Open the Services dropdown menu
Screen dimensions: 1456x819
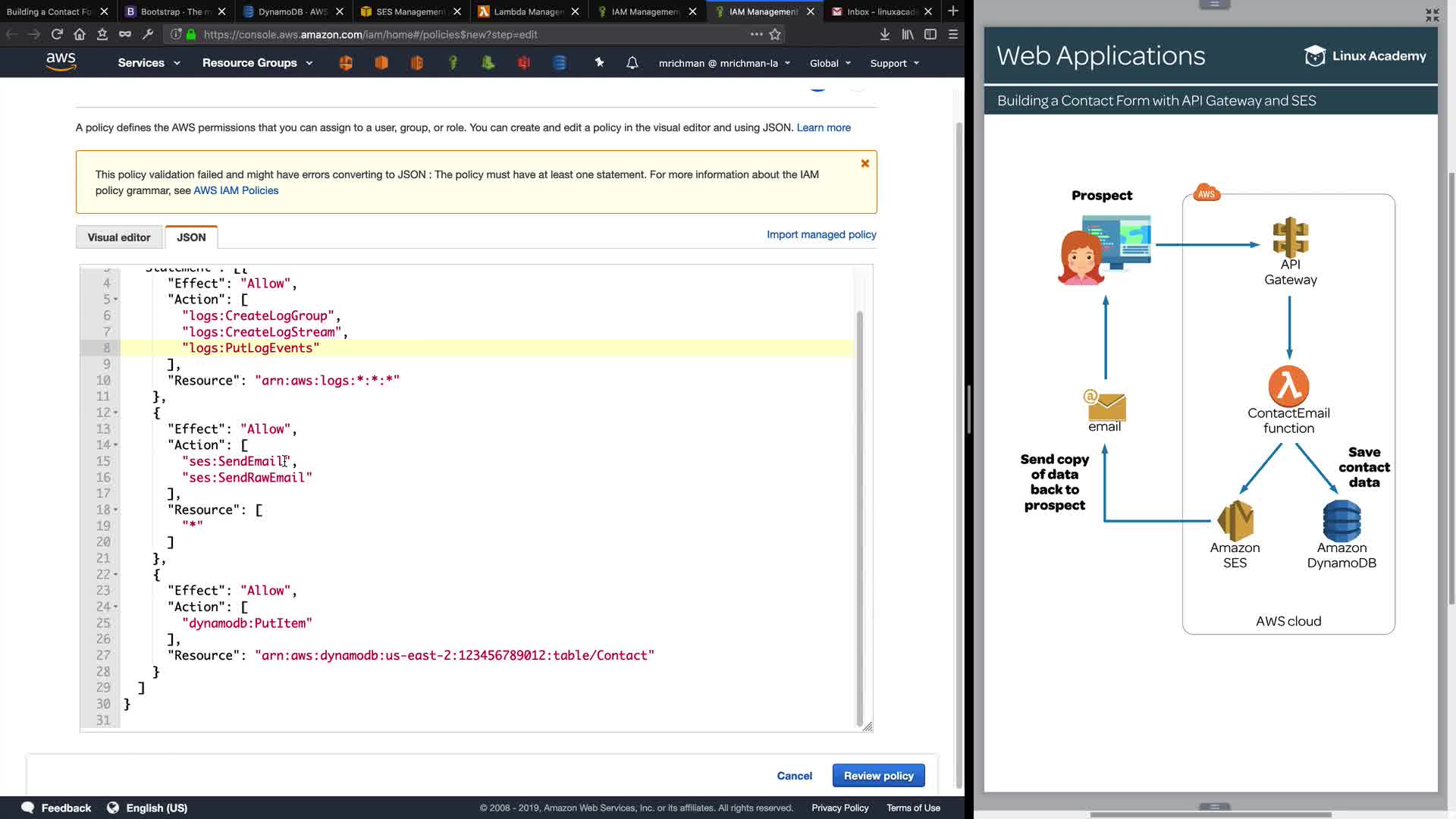tap(149, 63)
